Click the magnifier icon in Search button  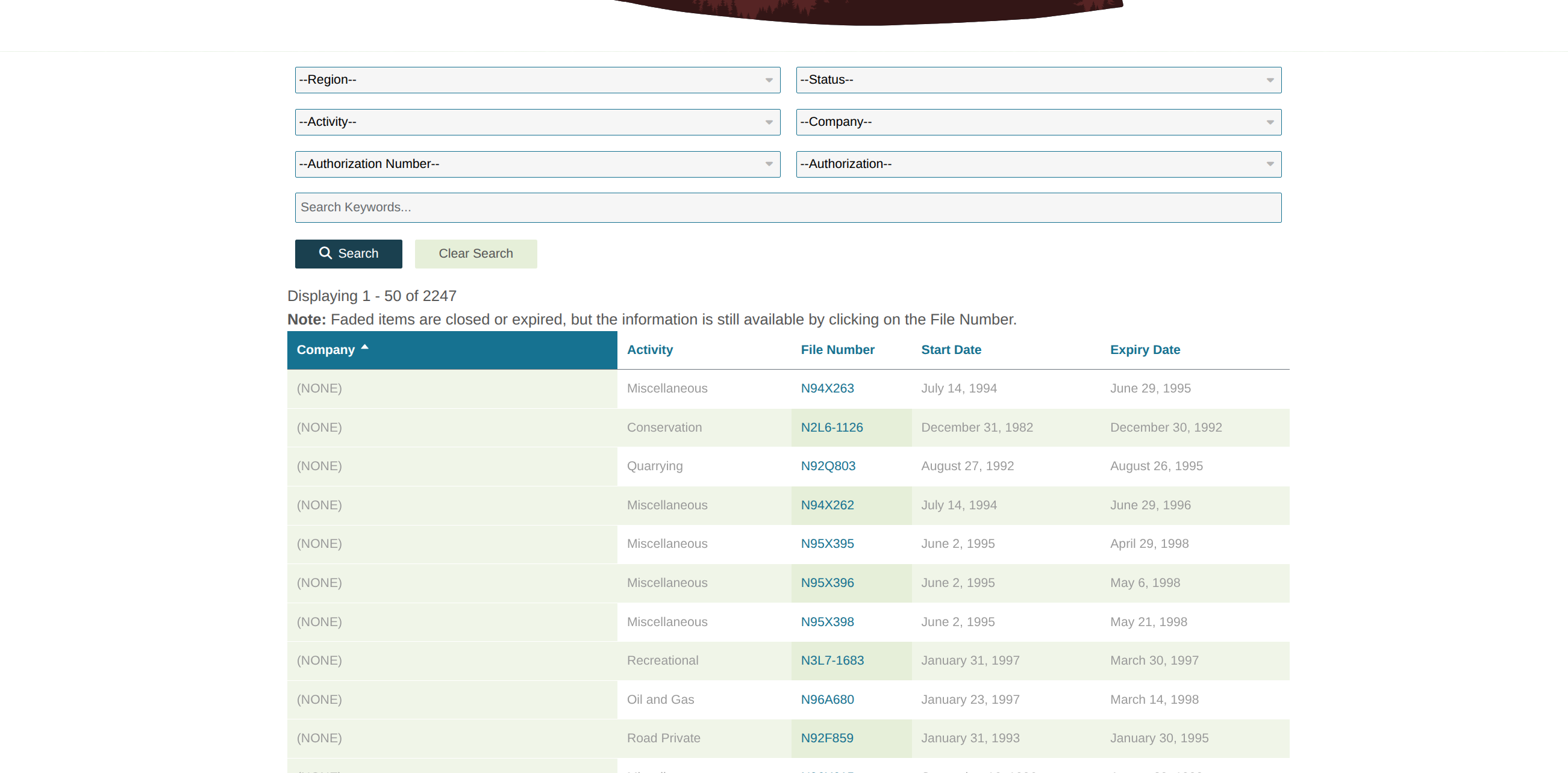(x=325, y=253)
